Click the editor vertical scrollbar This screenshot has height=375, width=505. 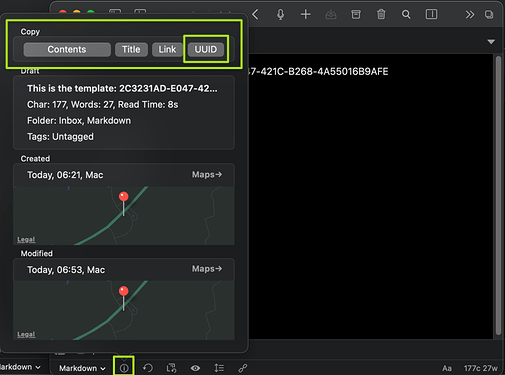coord(498,196)
